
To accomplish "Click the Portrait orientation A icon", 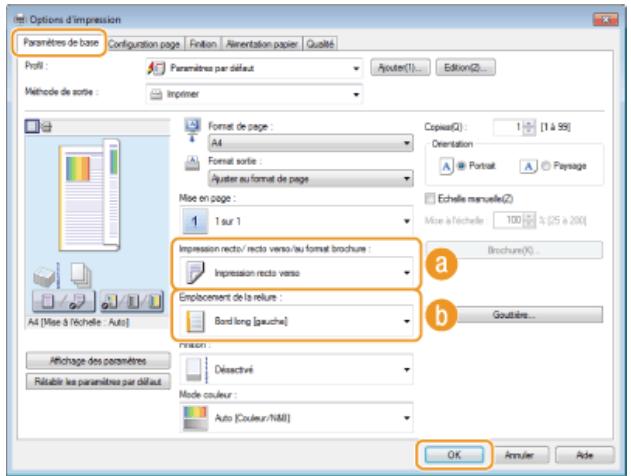I will pyautogui.click(x=446, y=166).
